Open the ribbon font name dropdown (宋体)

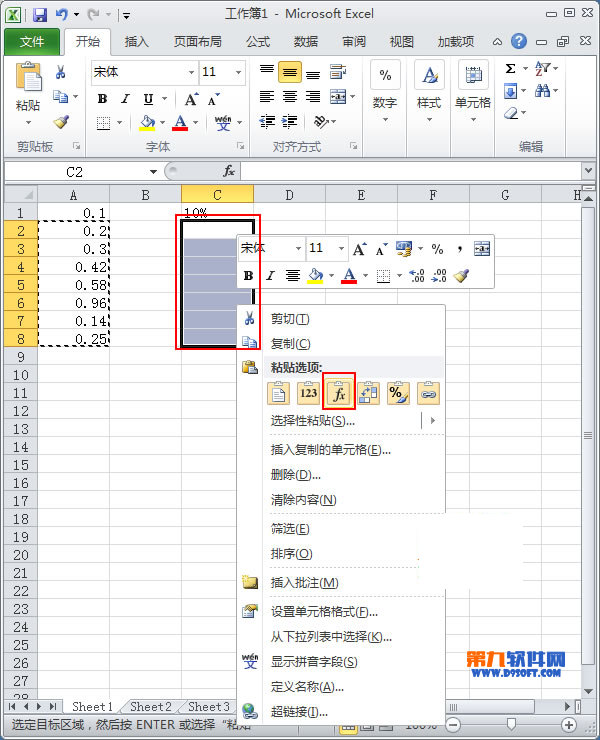(x=190, y=73)
